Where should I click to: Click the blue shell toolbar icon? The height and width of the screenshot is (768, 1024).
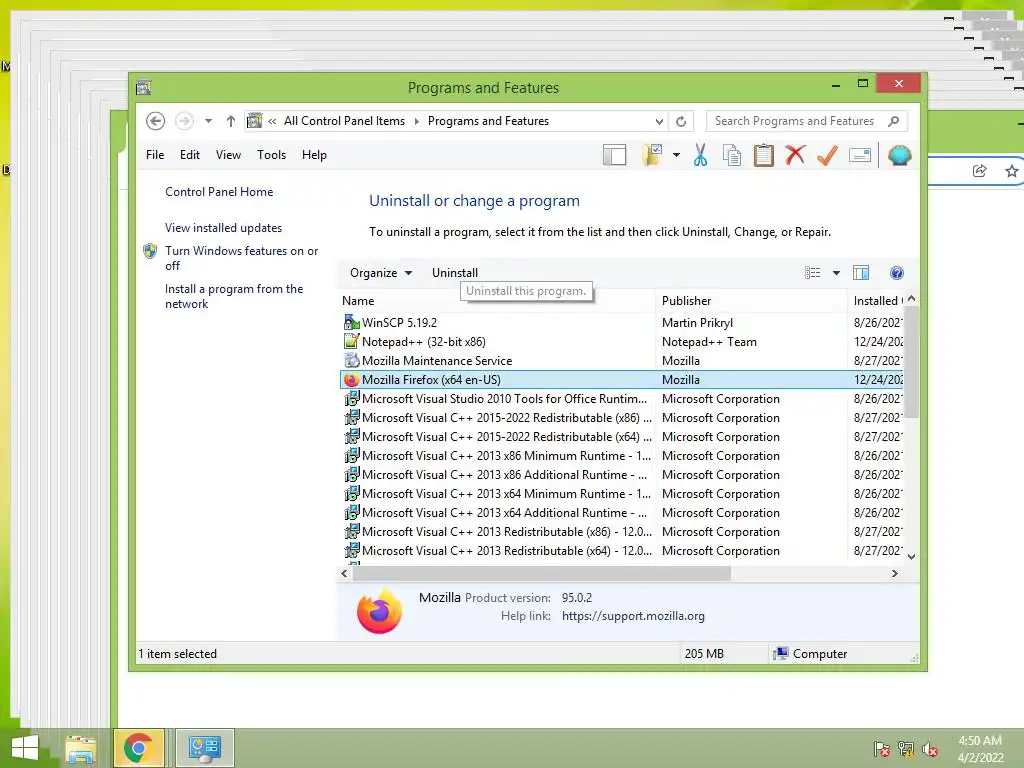tap(899, 155)
